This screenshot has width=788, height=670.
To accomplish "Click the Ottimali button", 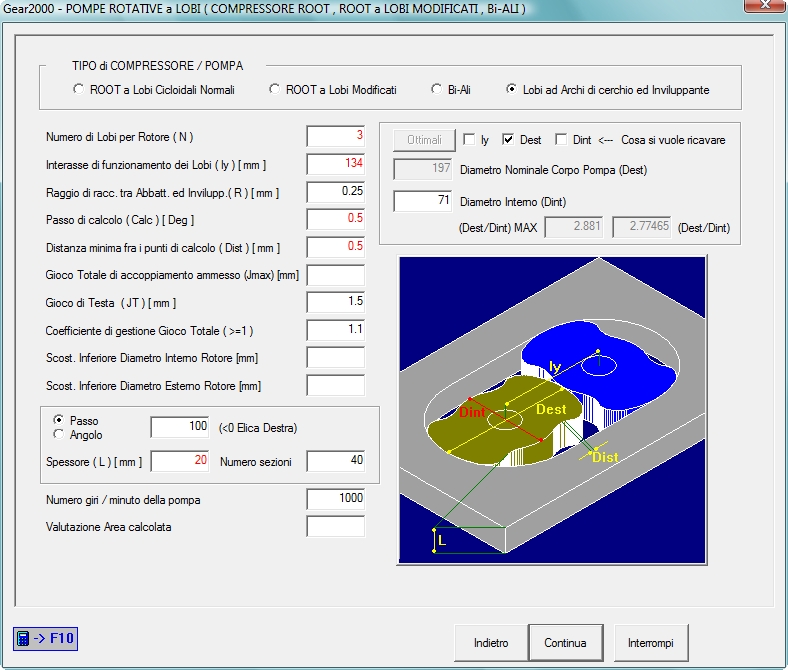I will click(424, 140).
